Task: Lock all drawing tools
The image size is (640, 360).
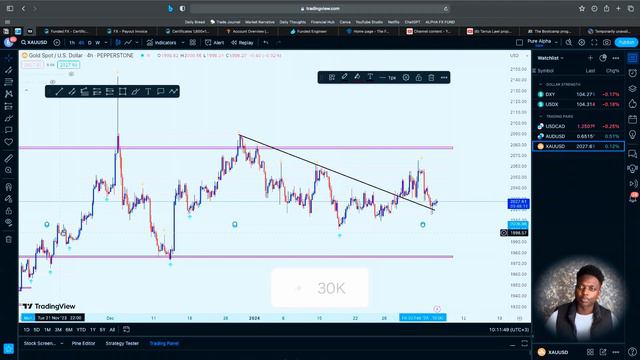Action: (x=8, y=211)
